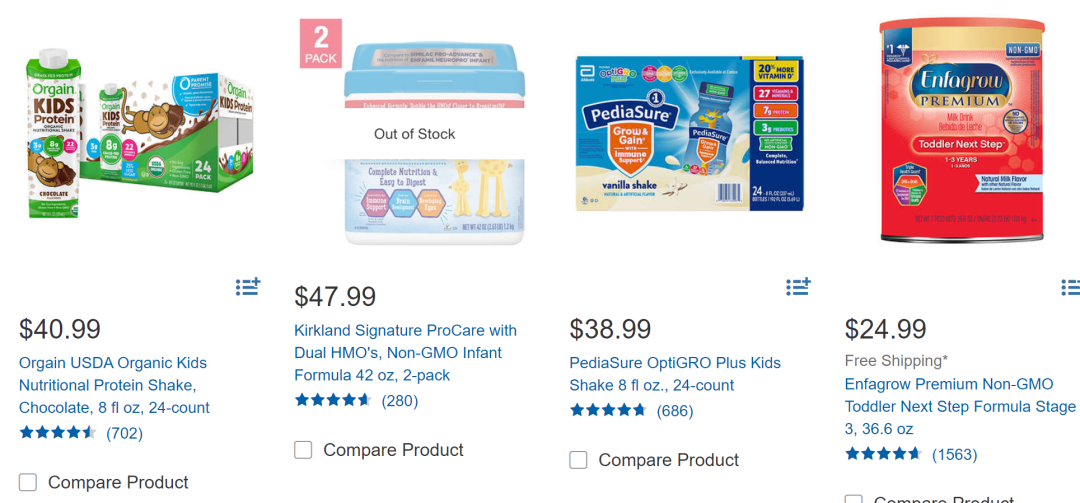
Task: Check Compare Product for Orgain Kids shake
Action: (28, 482)
